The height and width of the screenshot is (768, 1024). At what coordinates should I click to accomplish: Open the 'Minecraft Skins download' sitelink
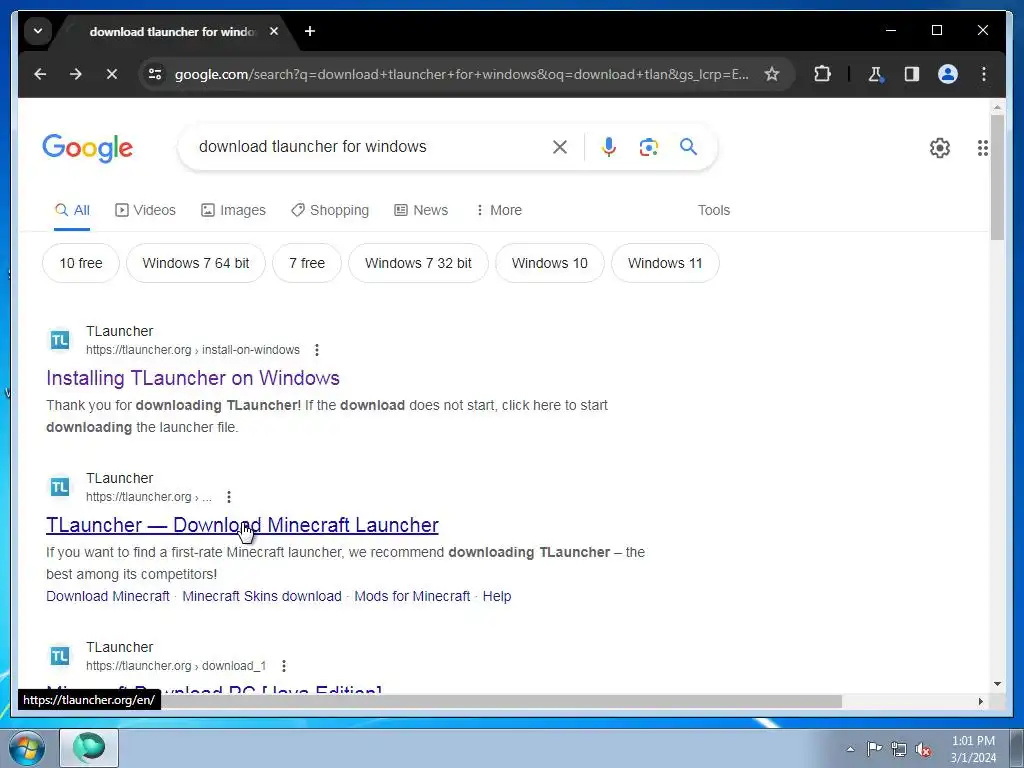point(262,596)
